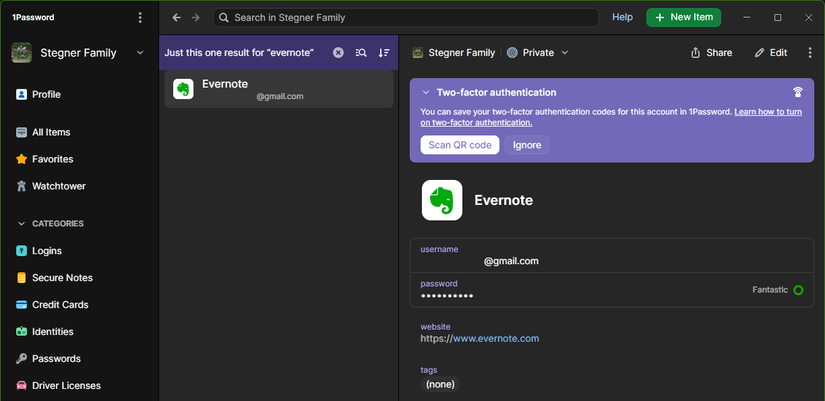Screen dimensions: 825x401
Task: Click the Stegner Family account avatar
Action: click(x=22, y=53)
